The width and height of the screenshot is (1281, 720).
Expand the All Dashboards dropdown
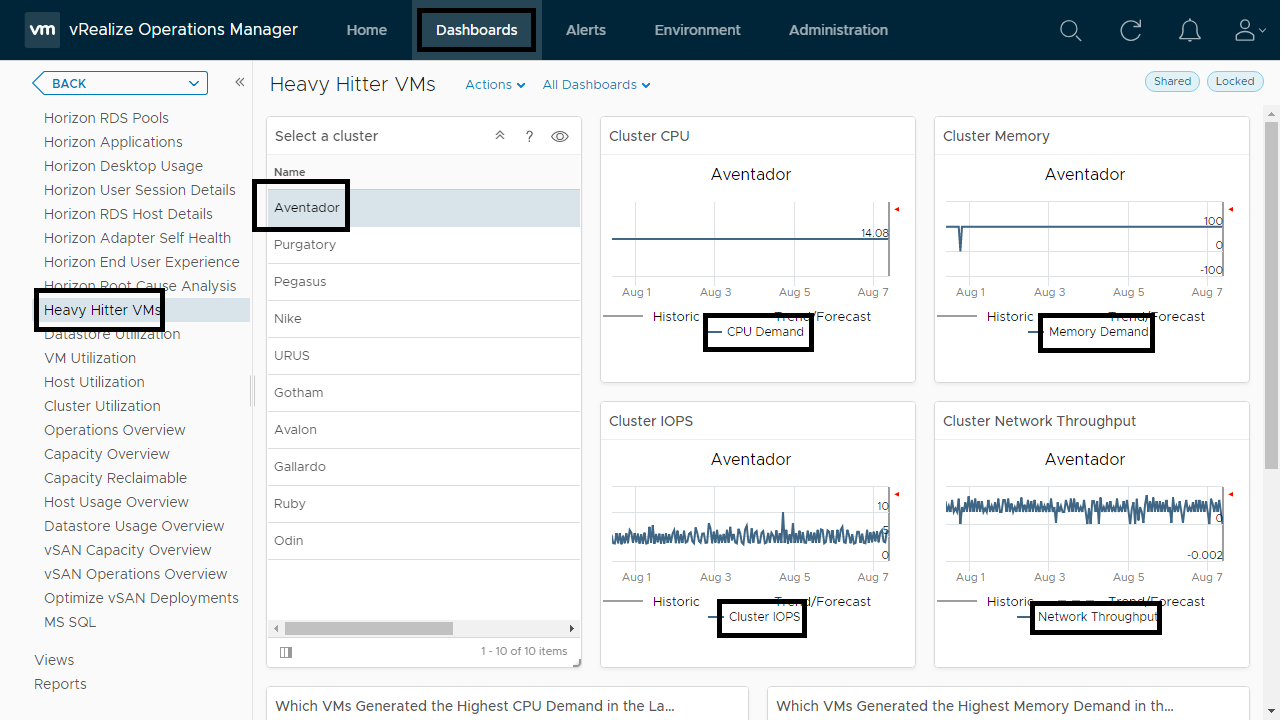(x=596, y=85)
